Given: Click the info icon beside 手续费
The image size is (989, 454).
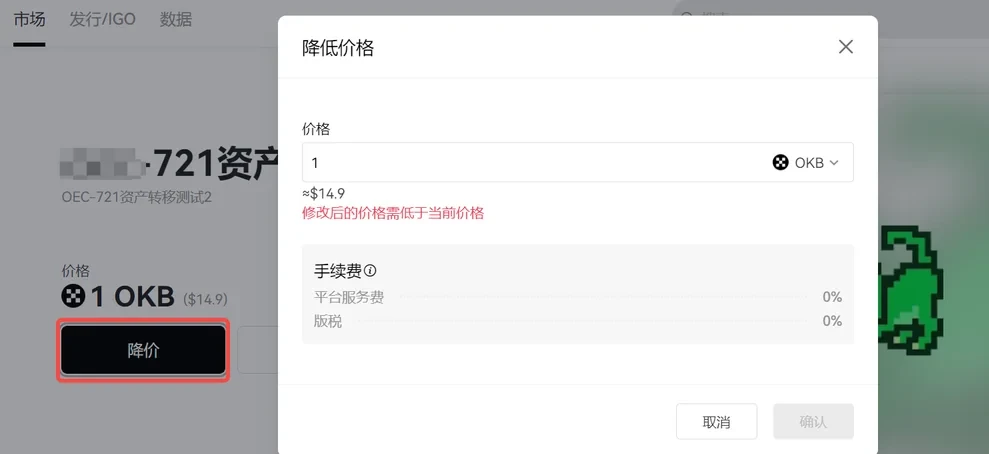Looking at the screenshot, I should pos(370,271).
